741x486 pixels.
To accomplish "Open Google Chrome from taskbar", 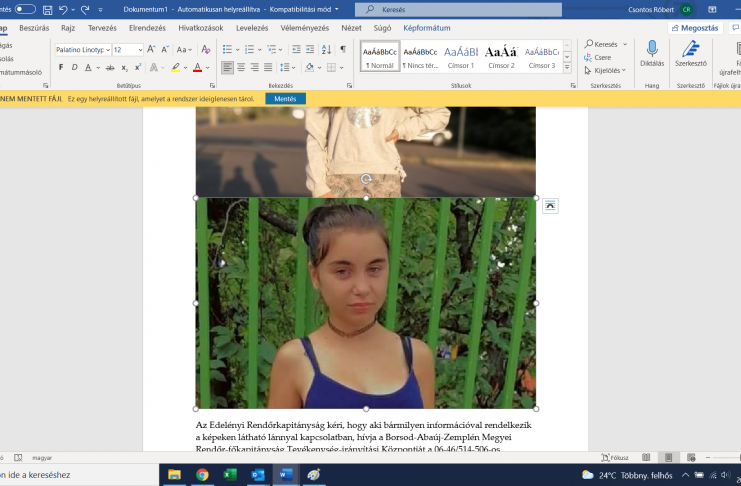I will pyautogui.click(x=202, y=475).
